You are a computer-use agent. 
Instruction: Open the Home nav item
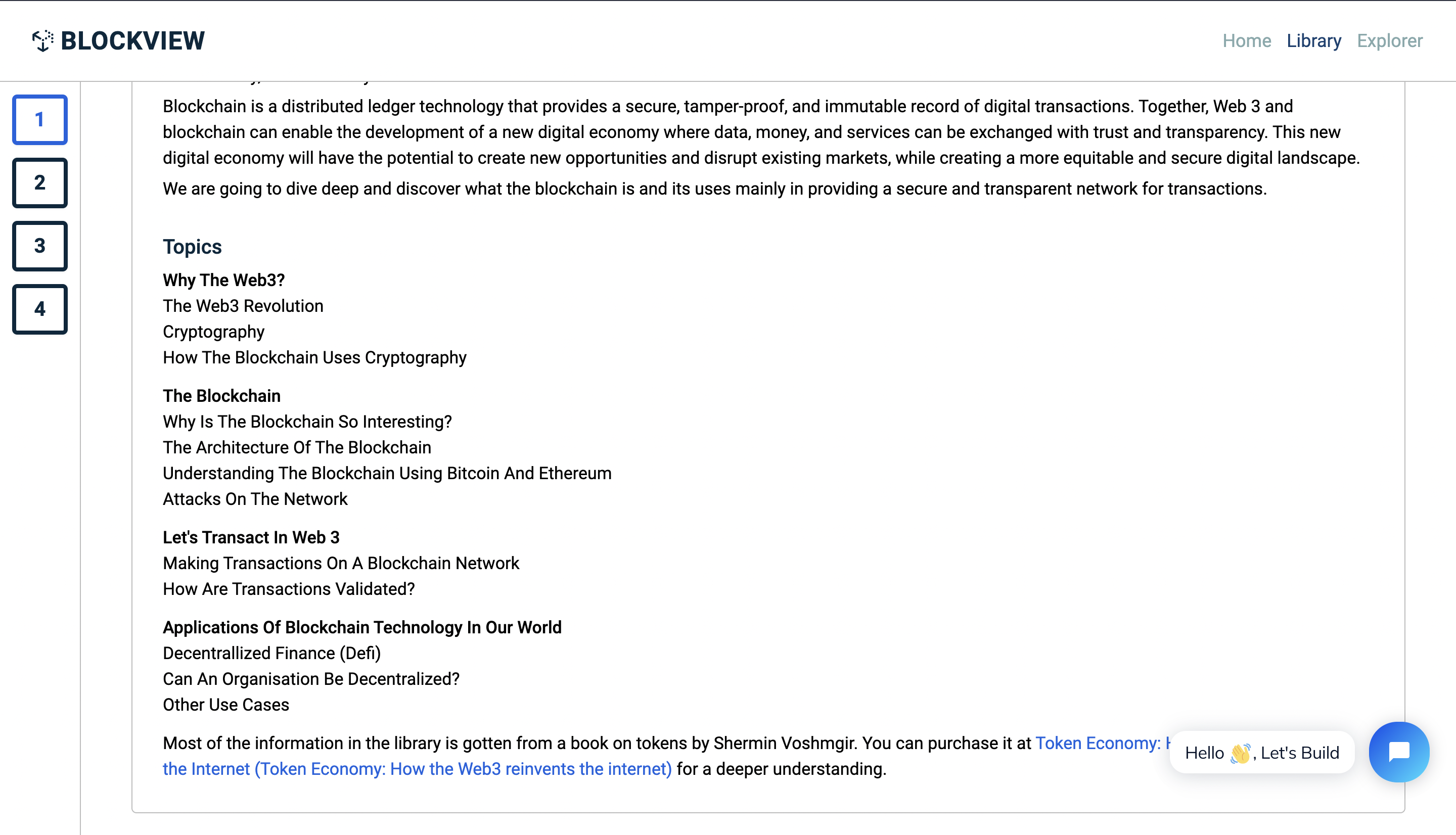point(1246,41)
